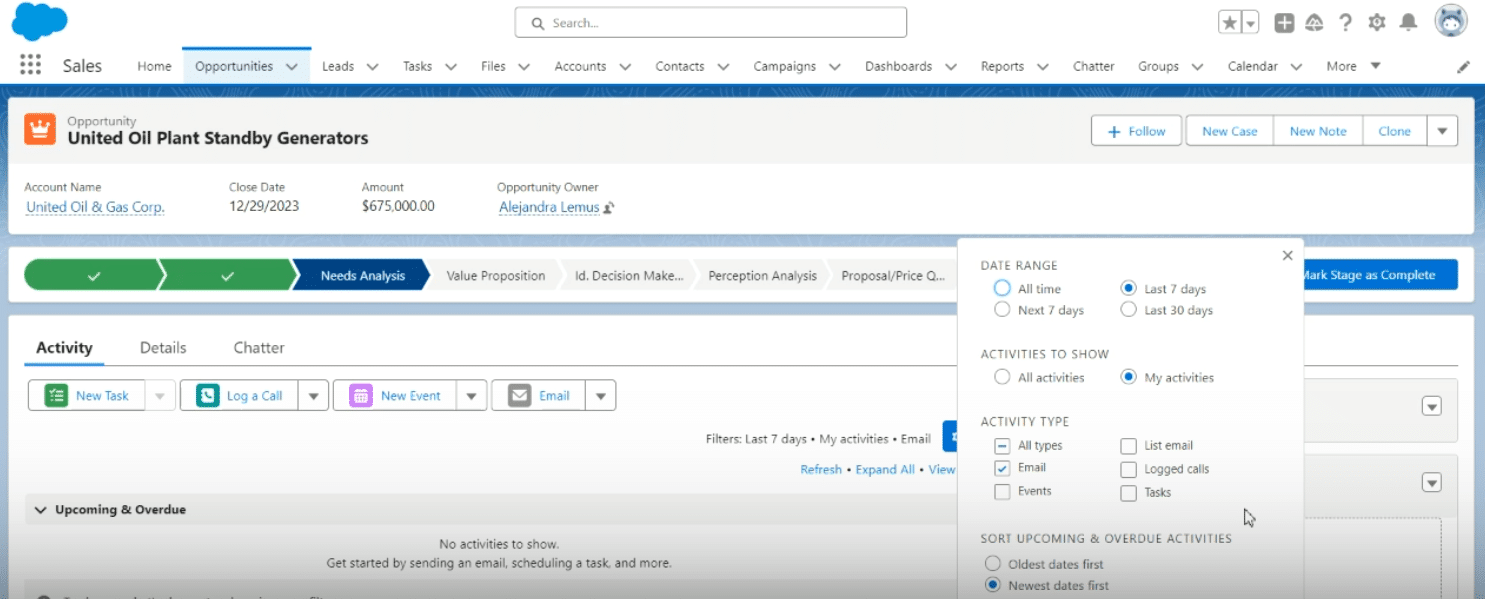The height and width of the screenshot is (599, 1485).
Task: Collapse the Upcoming & Overdue section
Action: tap(41, 510)
